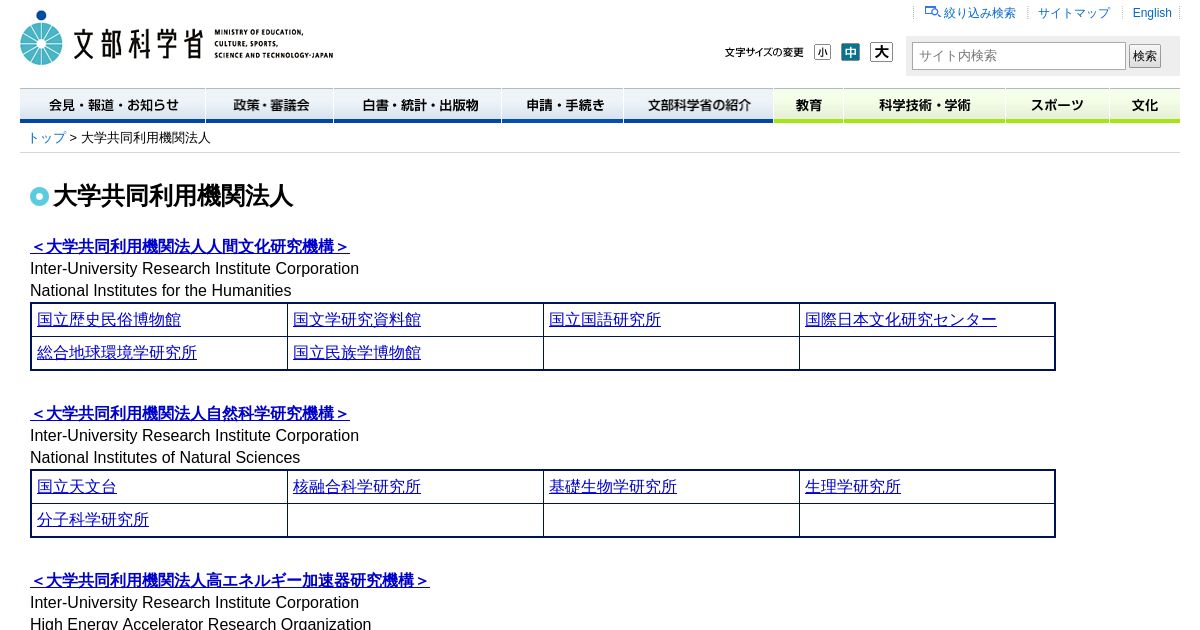Image resolution: width=1200 pixels, height=630 pixels.
Task: Open 政策・審議会 menu
Action: pos(270,105)
